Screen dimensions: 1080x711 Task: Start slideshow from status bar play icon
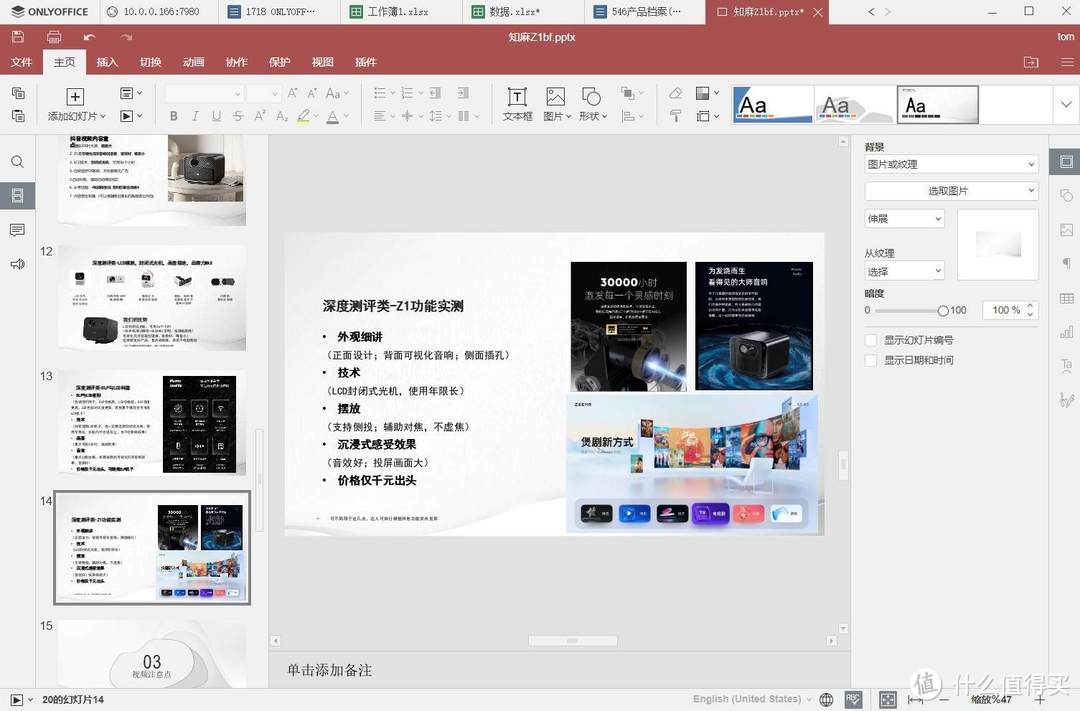pyautogui.click(x=17, y=699)
